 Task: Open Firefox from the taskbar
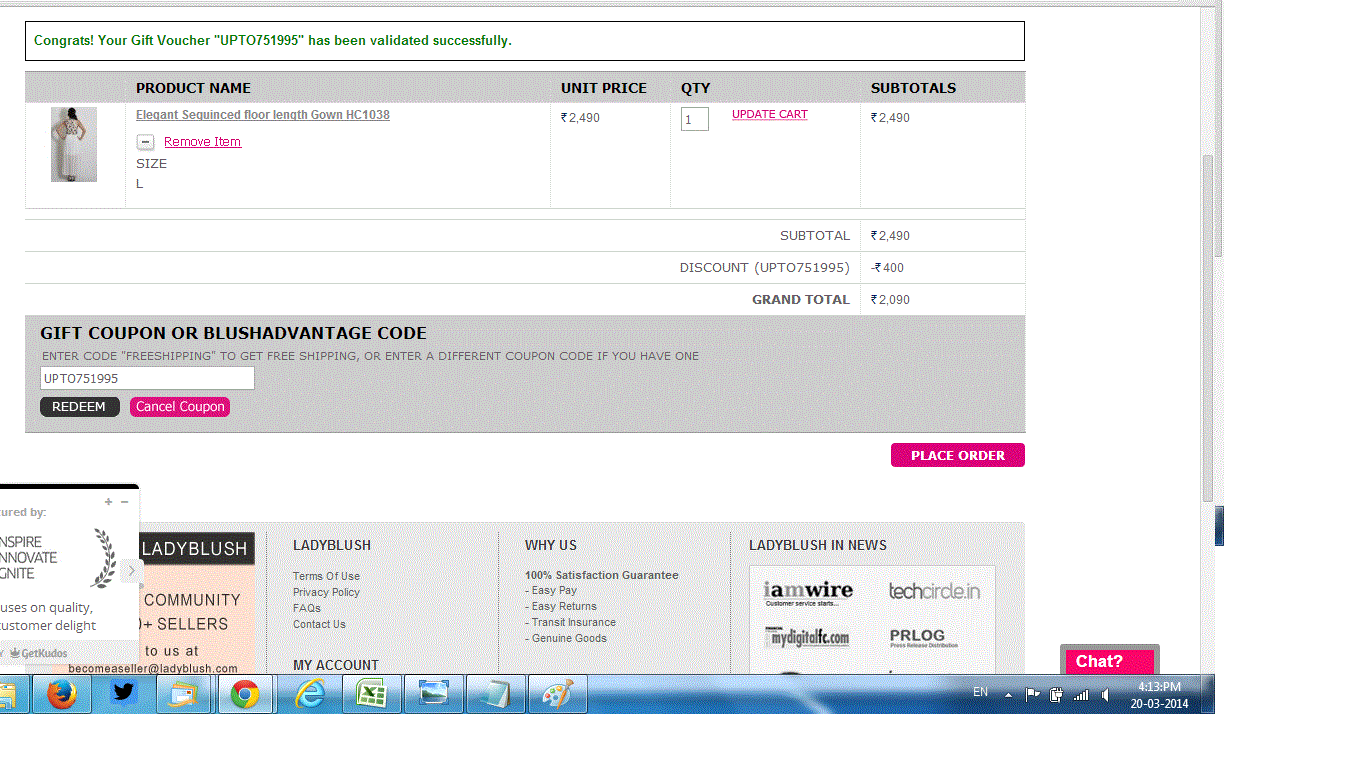(x=62, y=693)
